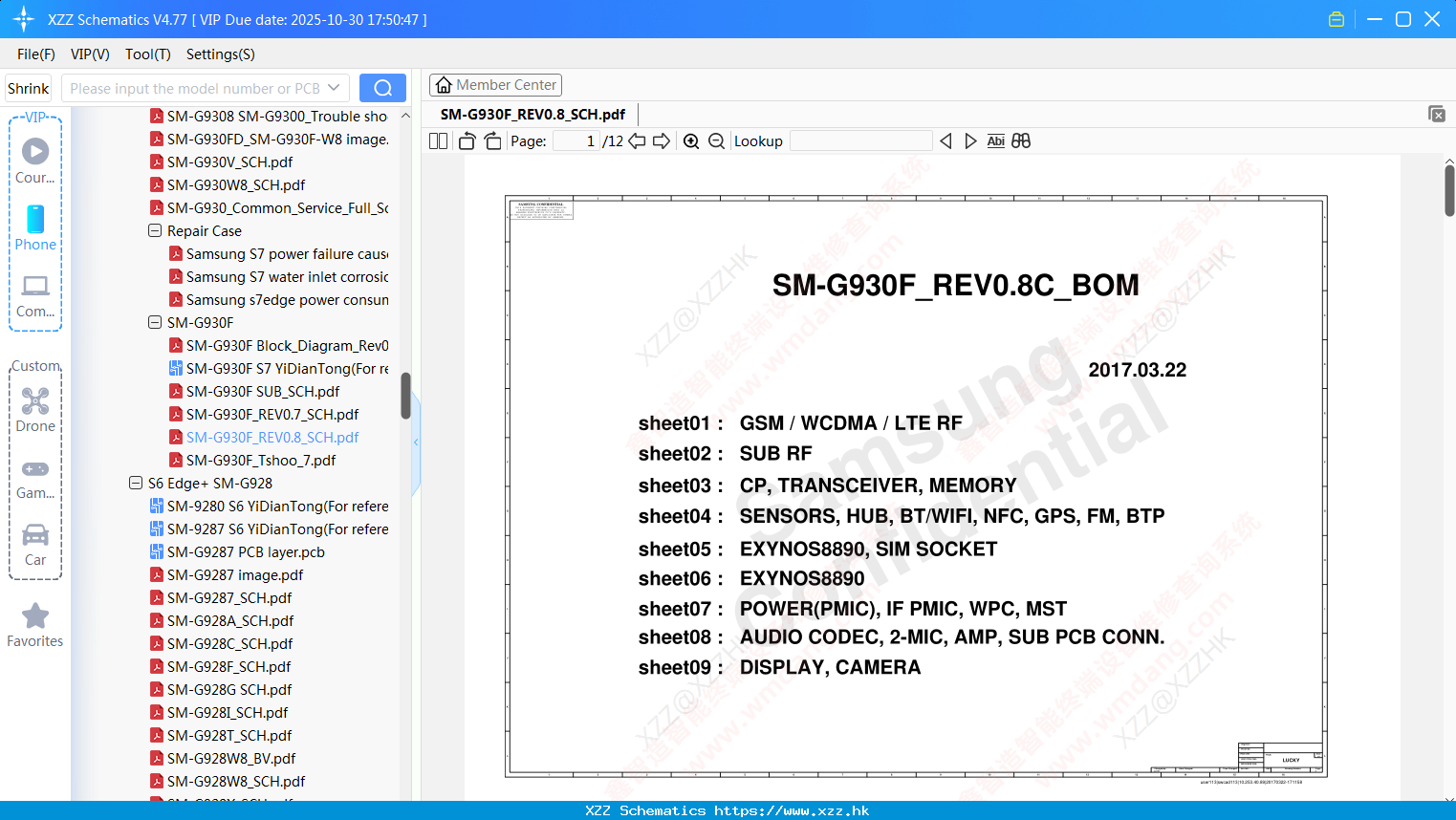1456x820 pixels.
Task: Open SM-G928C_SCH.pdf
Action: click(x=222, y=644)
